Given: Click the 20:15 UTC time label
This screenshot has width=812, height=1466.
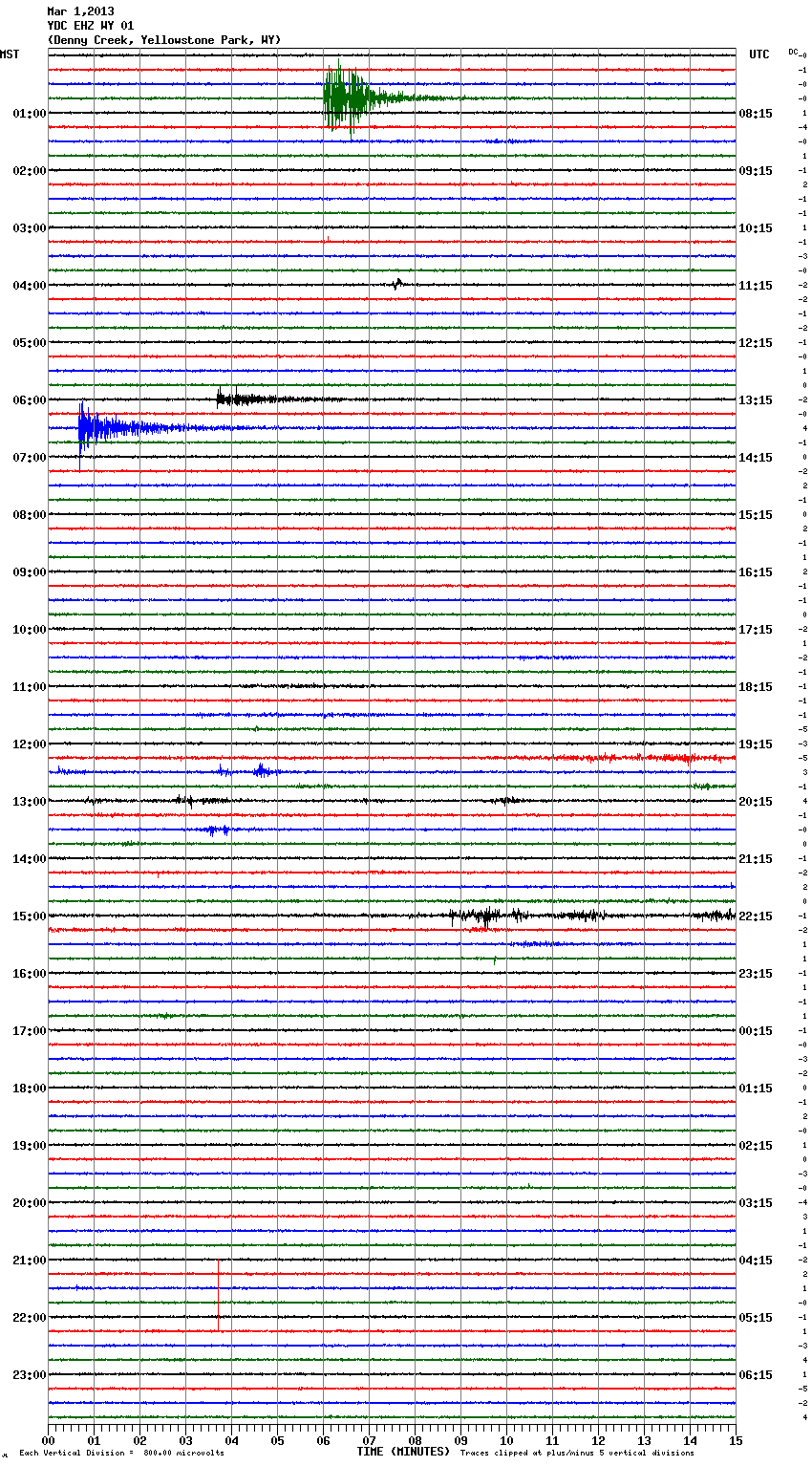Looking at the screenshot, I should [756, 802].
